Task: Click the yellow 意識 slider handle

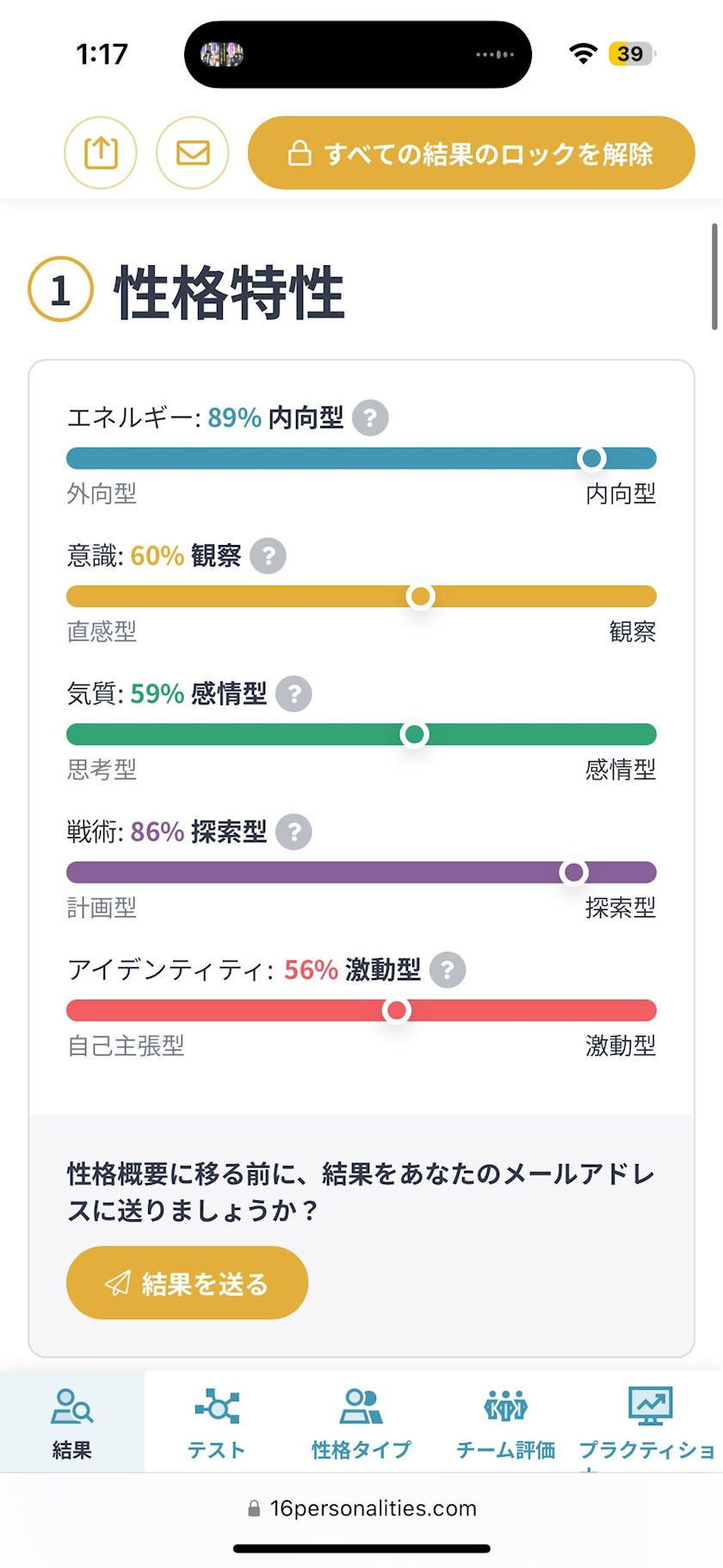Action: tap(420, 596)
